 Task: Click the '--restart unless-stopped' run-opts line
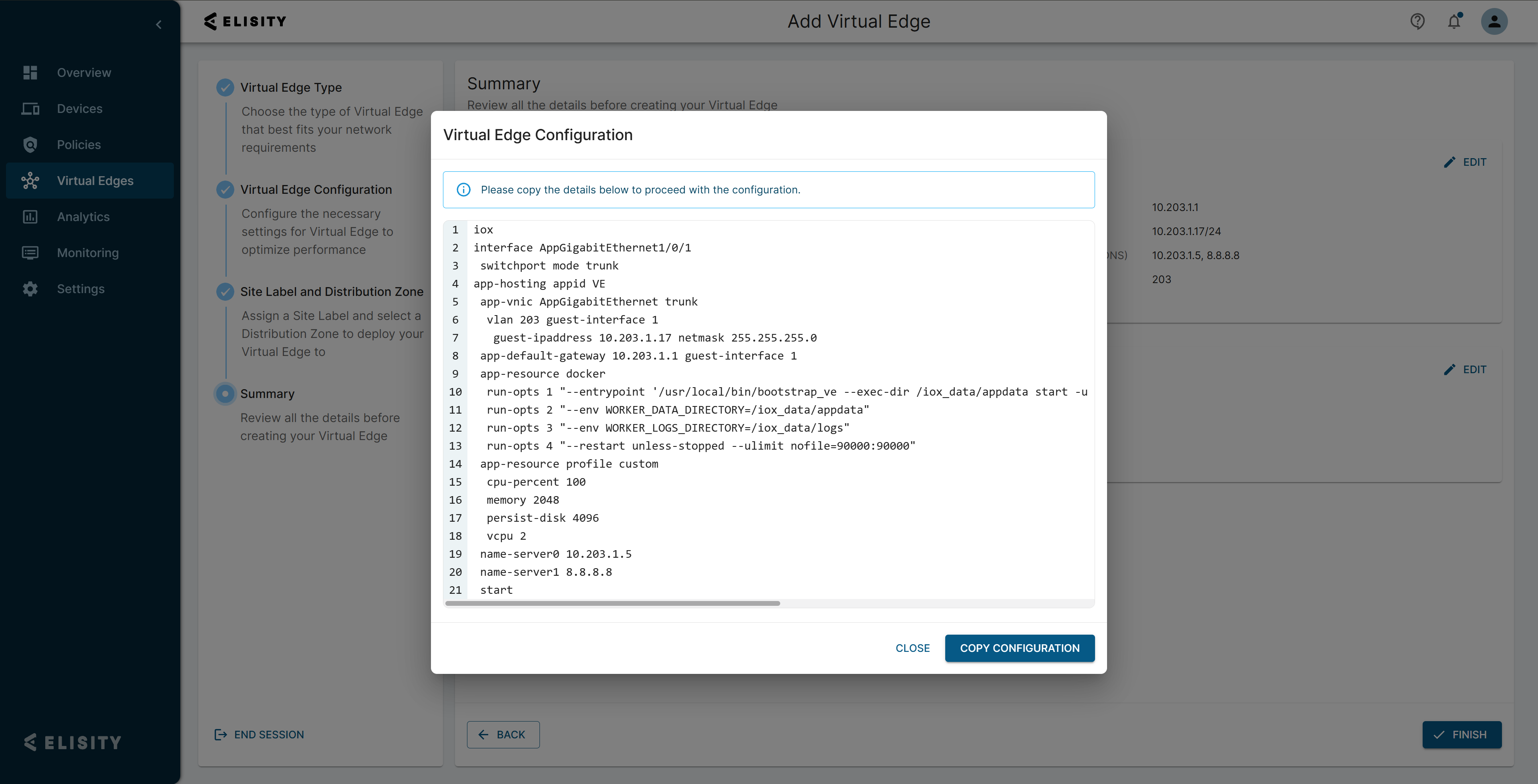click(x=701, y=446)
